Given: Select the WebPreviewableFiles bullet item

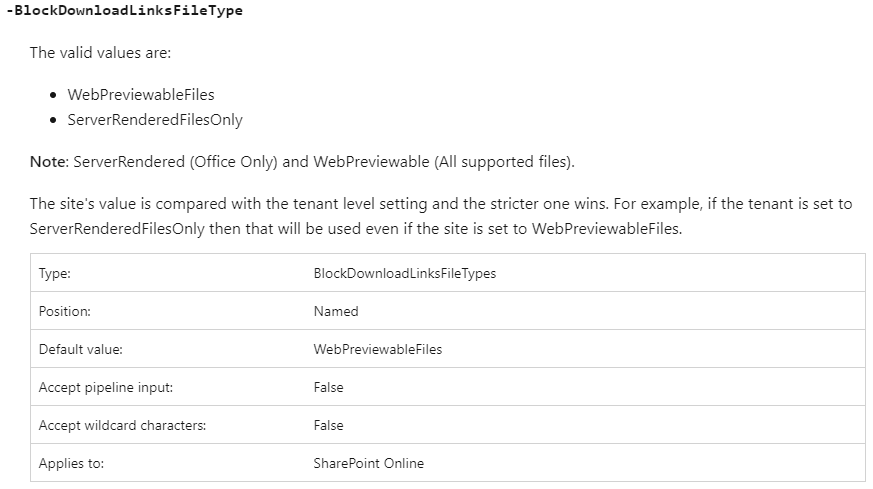Looking at the screenshot, I should click(141, 95).
